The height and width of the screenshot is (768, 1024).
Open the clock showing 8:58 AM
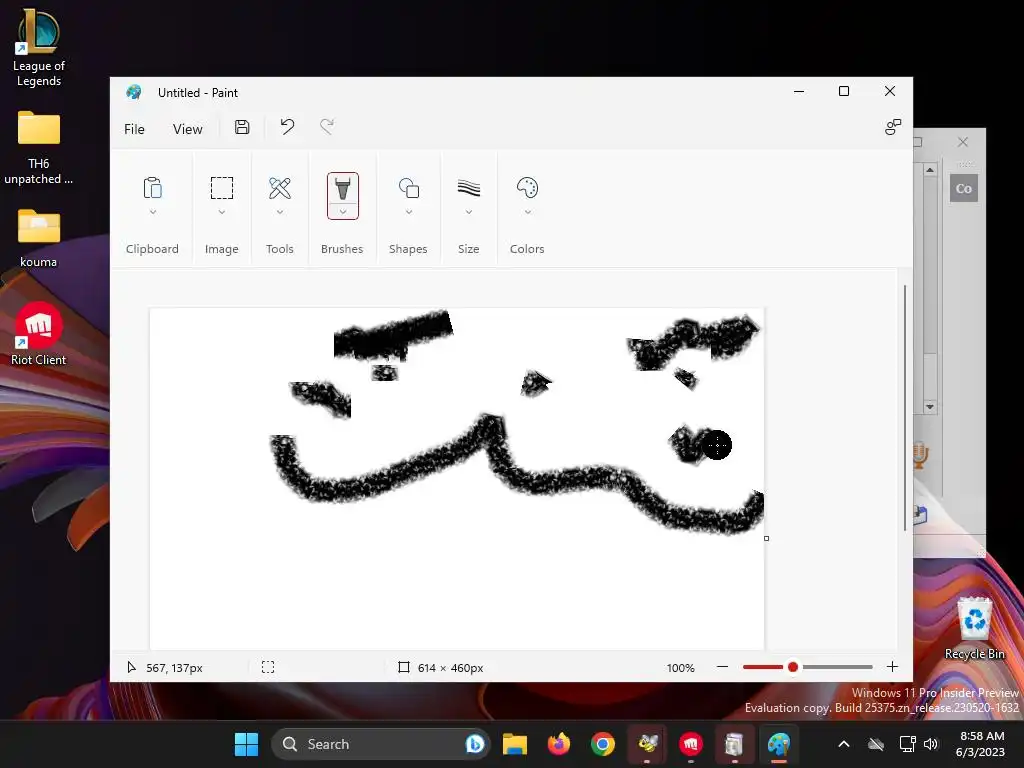(x=981, y=744)
